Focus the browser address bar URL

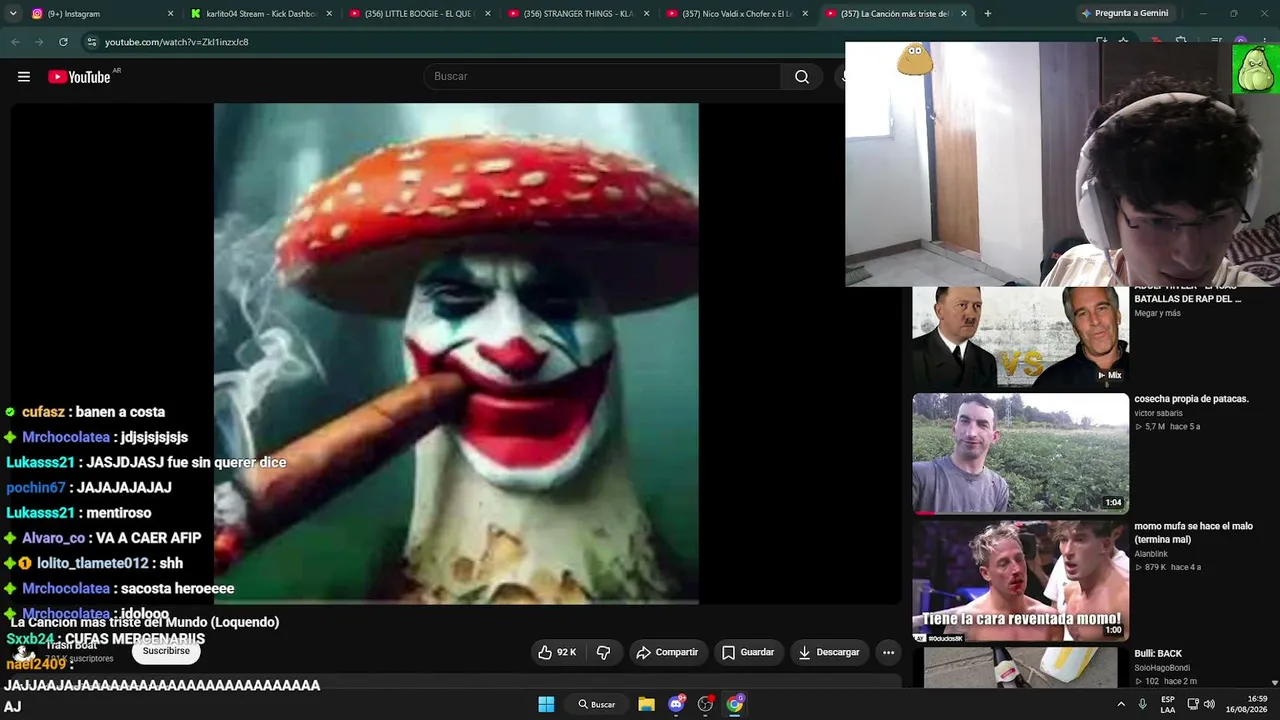(177, 42)
